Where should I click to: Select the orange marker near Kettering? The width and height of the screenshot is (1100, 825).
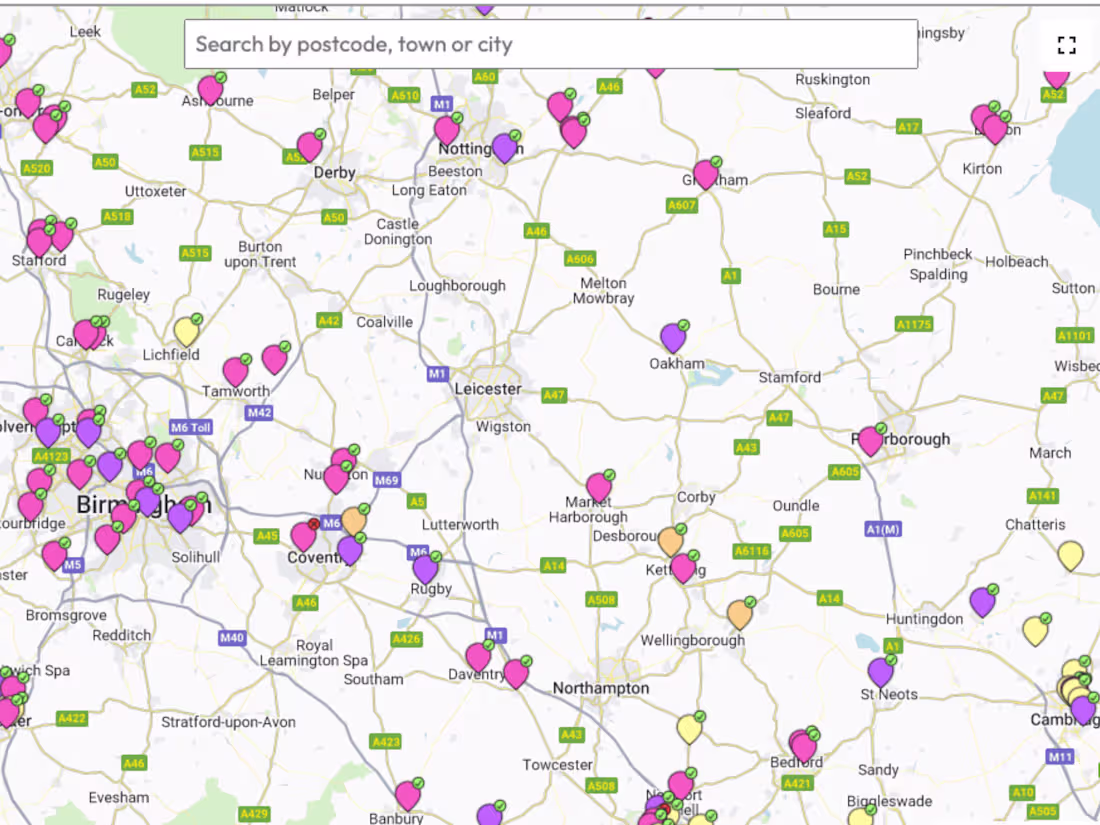click(670, 543)
